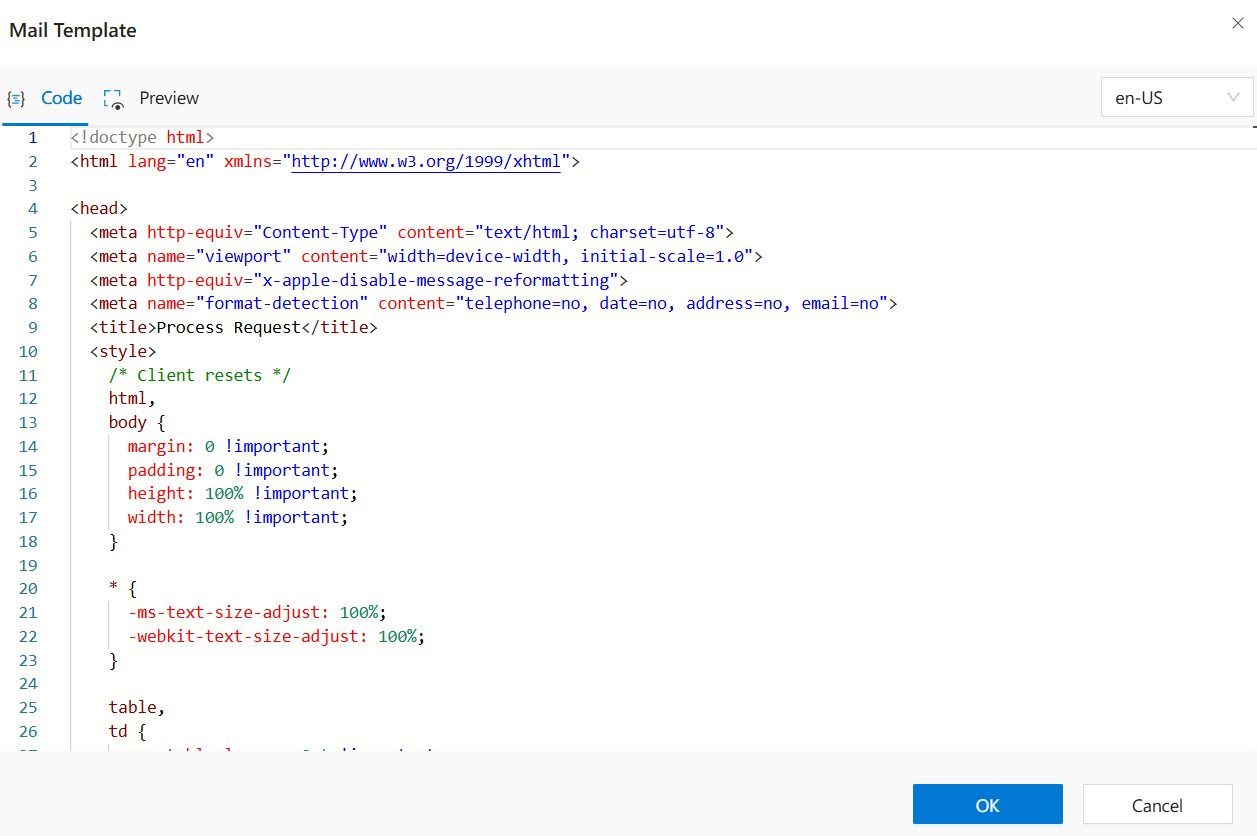Click line number 10 in gutter

coord(28,351)
